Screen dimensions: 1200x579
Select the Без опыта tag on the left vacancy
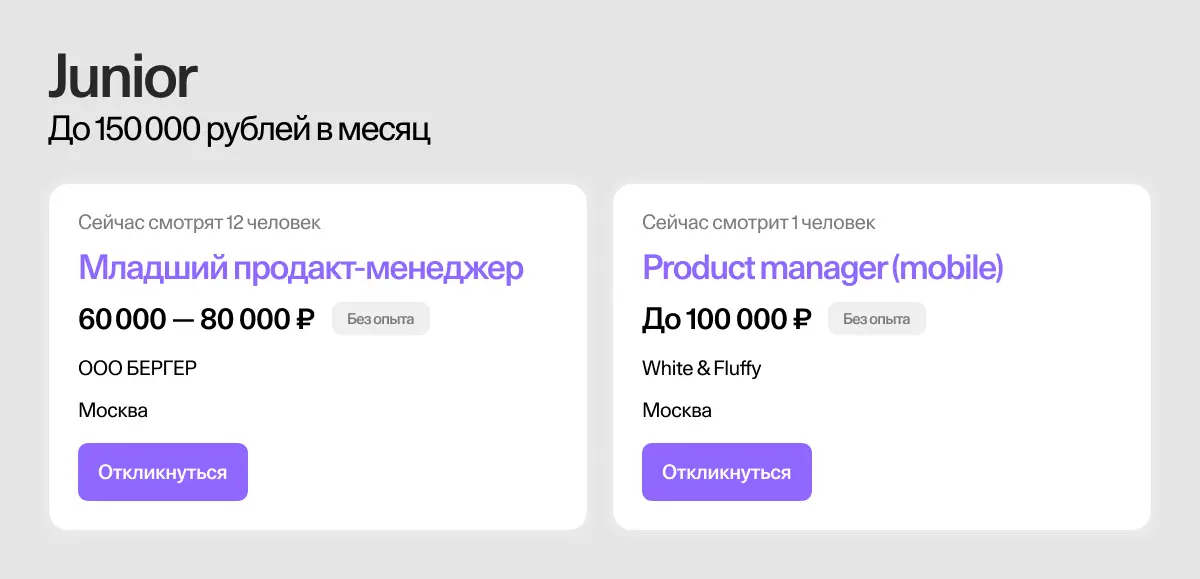(380, 318)
